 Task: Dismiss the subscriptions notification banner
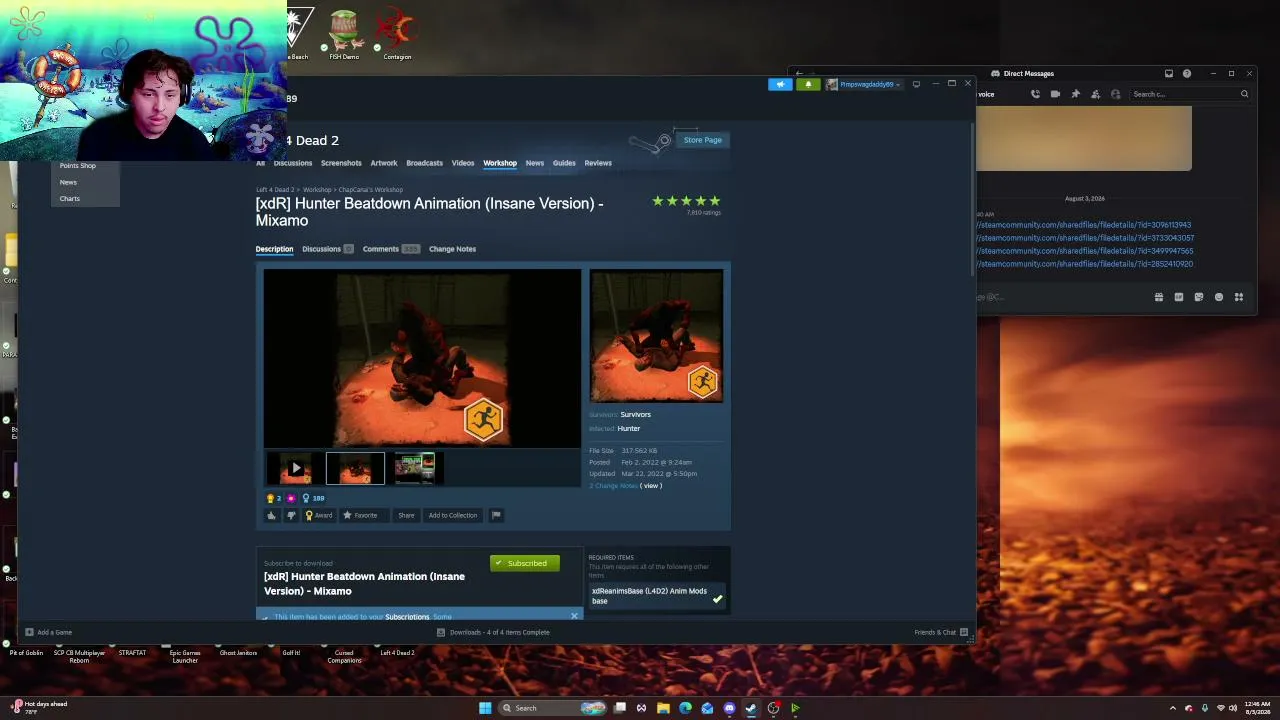[x=574, y=616]
